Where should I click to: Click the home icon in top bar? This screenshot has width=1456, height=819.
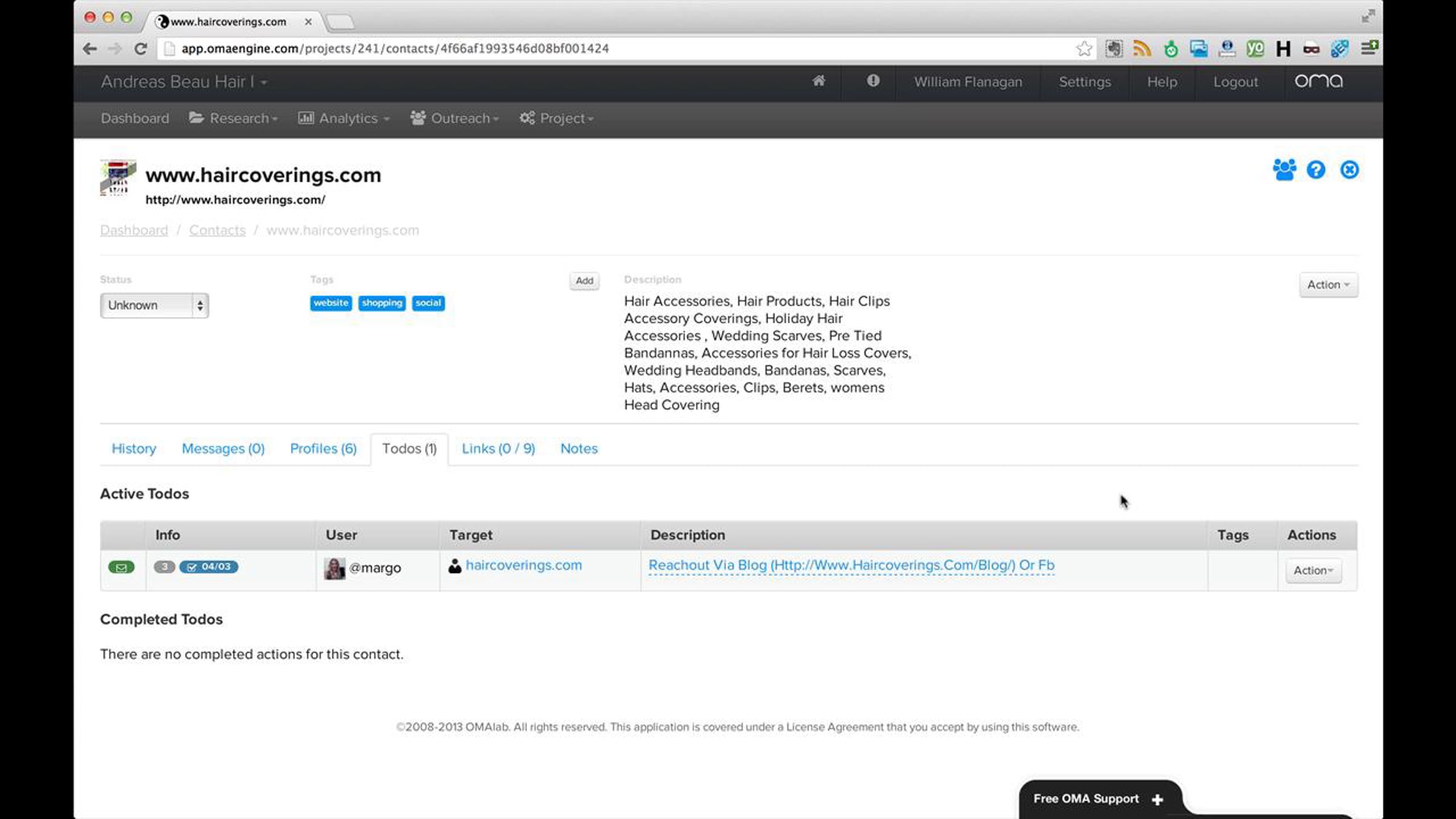coord(818,81)
